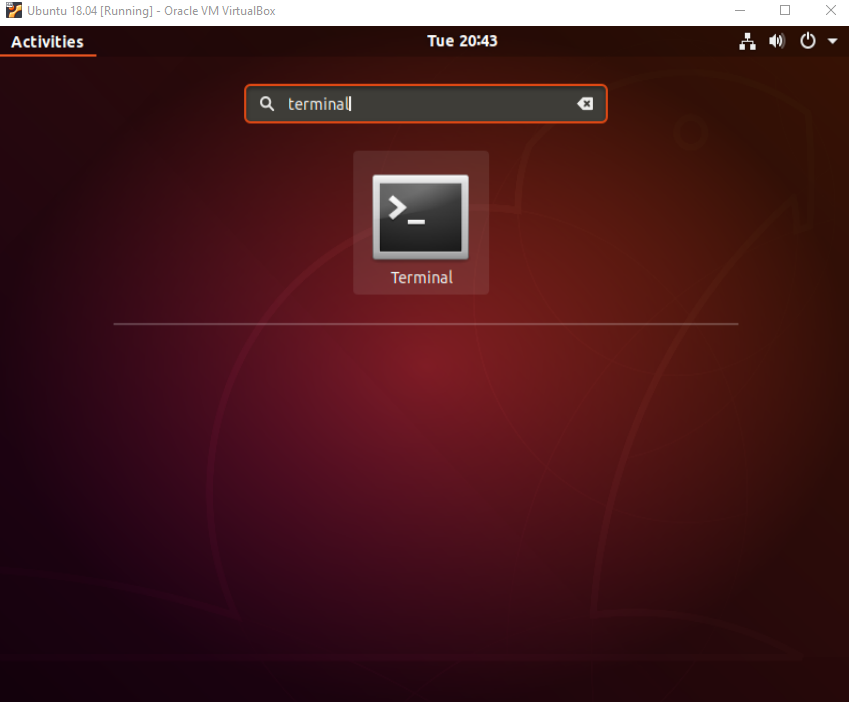849x702 pixels.
Task: Click the power icon in top bar
Action: tap(807, 41)
